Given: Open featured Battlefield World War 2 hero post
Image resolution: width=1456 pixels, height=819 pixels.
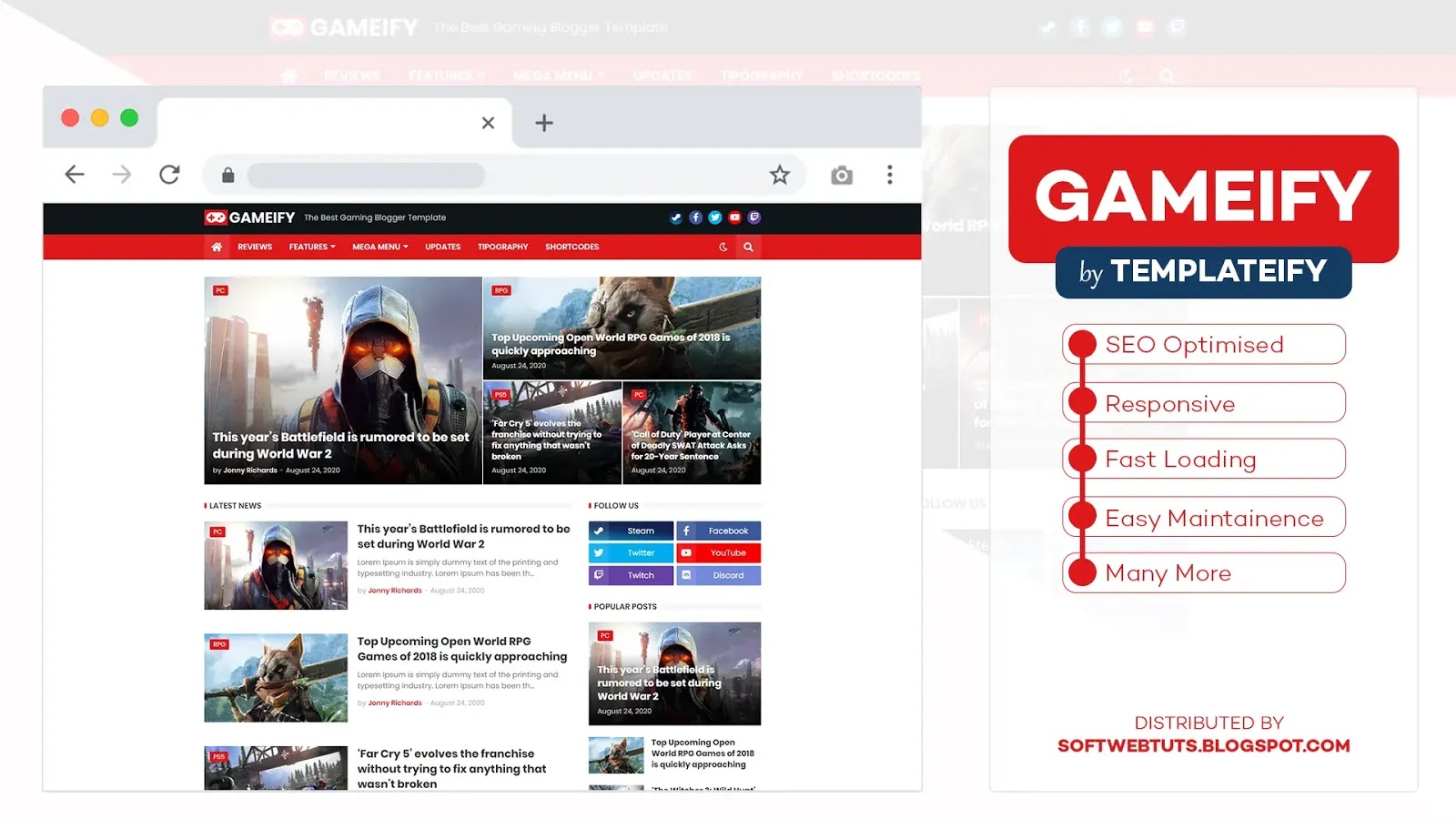Looking at the screenshot, I should click(343, 380).
